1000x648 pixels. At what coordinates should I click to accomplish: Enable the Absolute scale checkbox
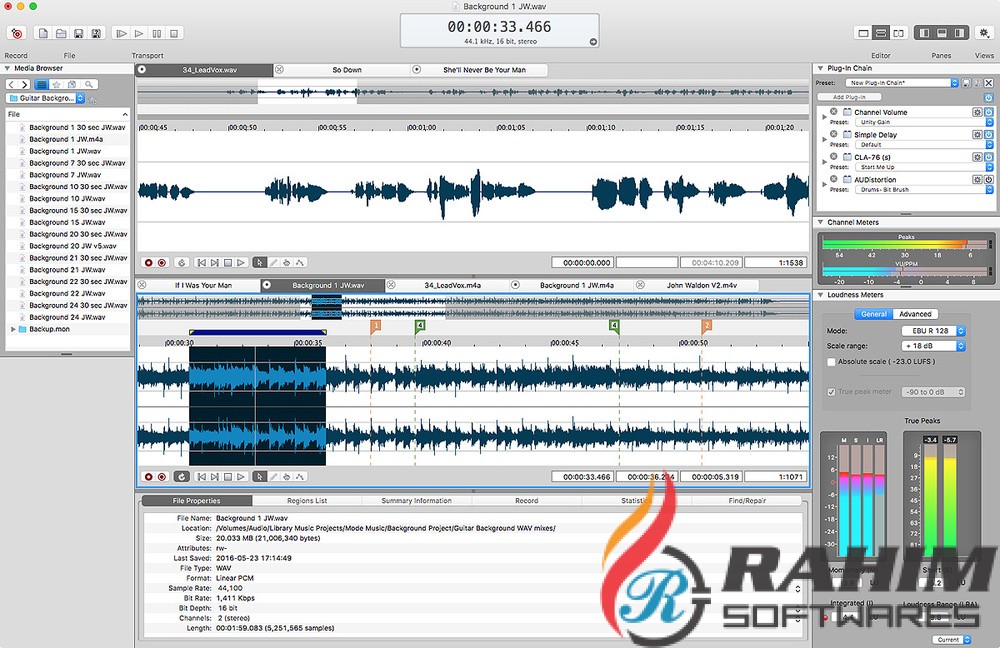[x=831, y=362]
